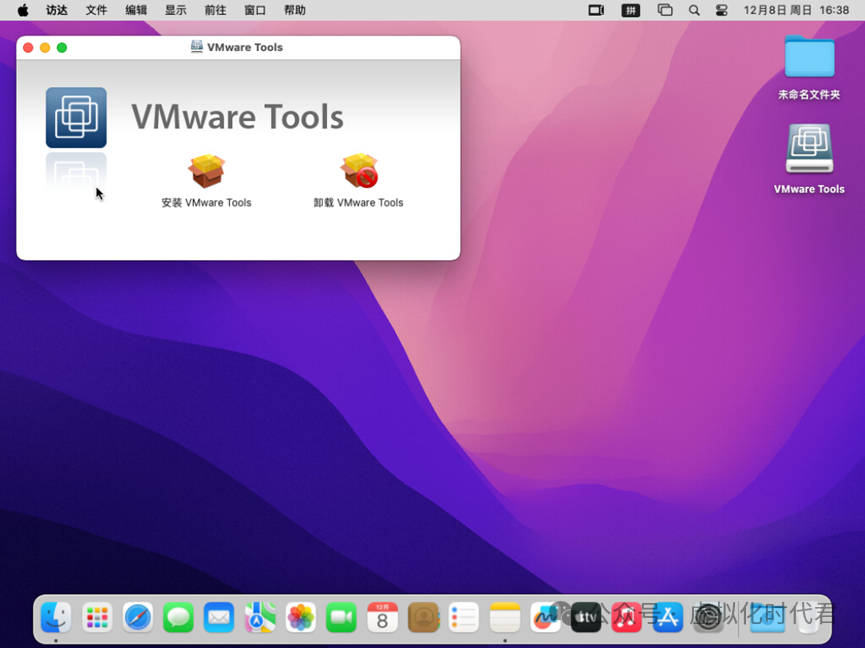Click the 未命名文件夹 label on desktop
Image resolution: width=865 pixels, height=648 pixels.
(809, 95)
